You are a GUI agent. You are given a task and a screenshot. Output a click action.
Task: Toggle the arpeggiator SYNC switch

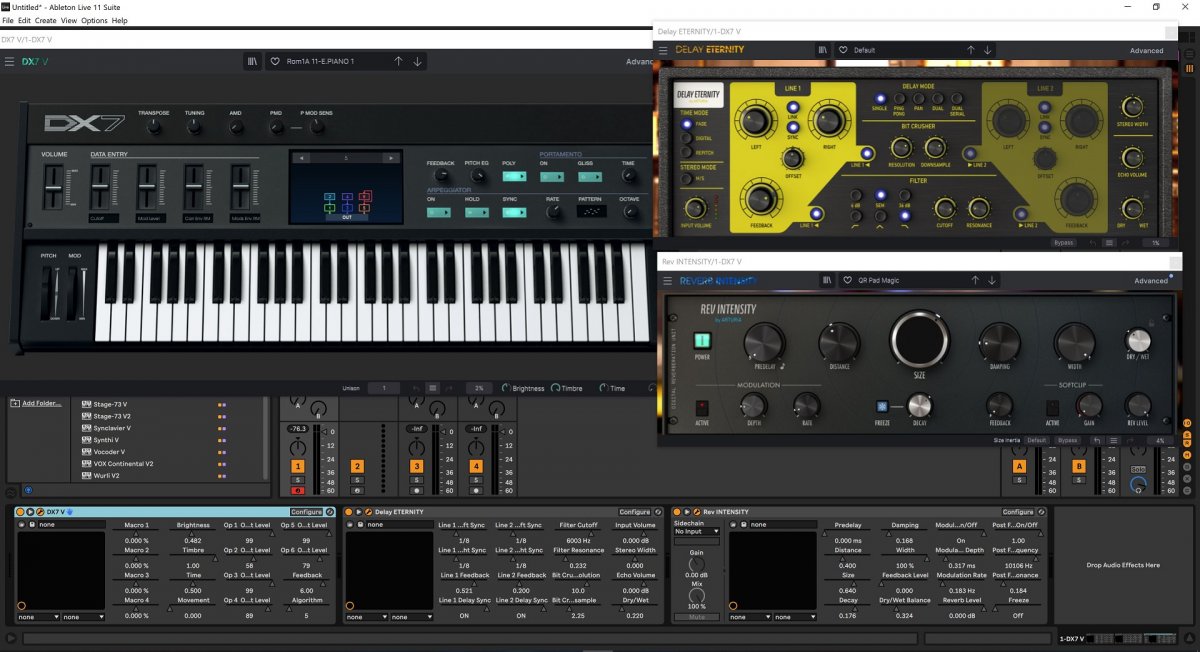(514, 212)
